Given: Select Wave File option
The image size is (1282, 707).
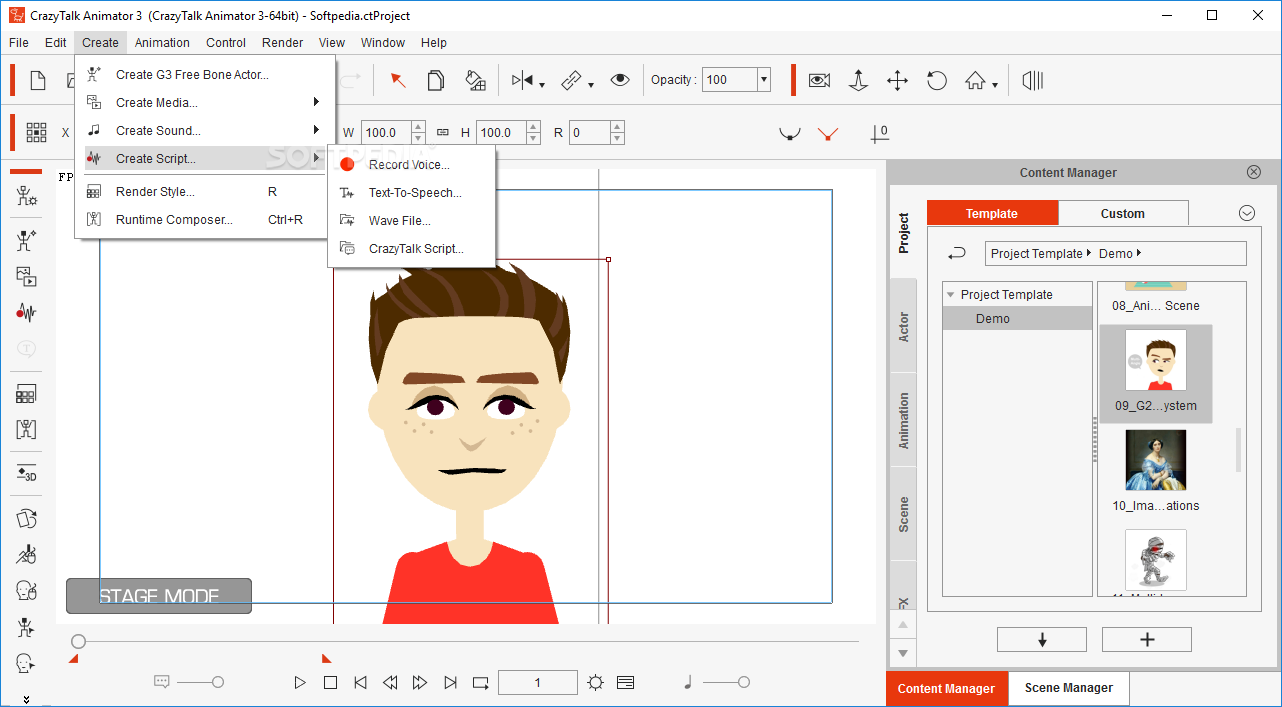Looking at the screenshot, I should pyautogui.click(x=411, y=221).
